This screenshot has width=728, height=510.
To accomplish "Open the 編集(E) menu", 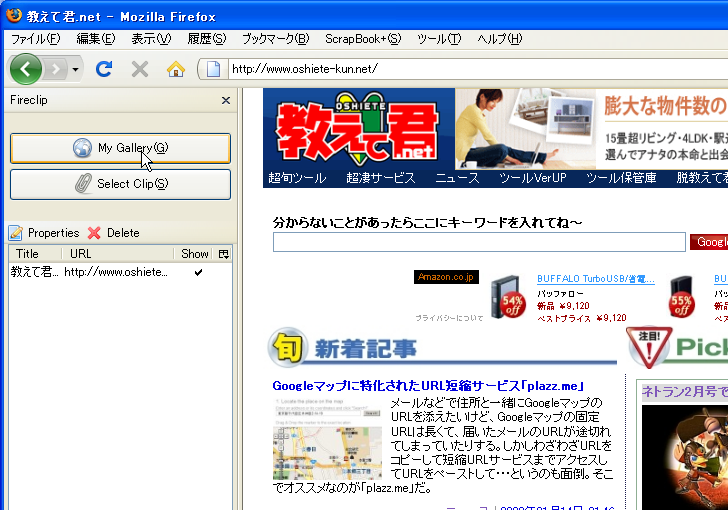I will (96, 39).
